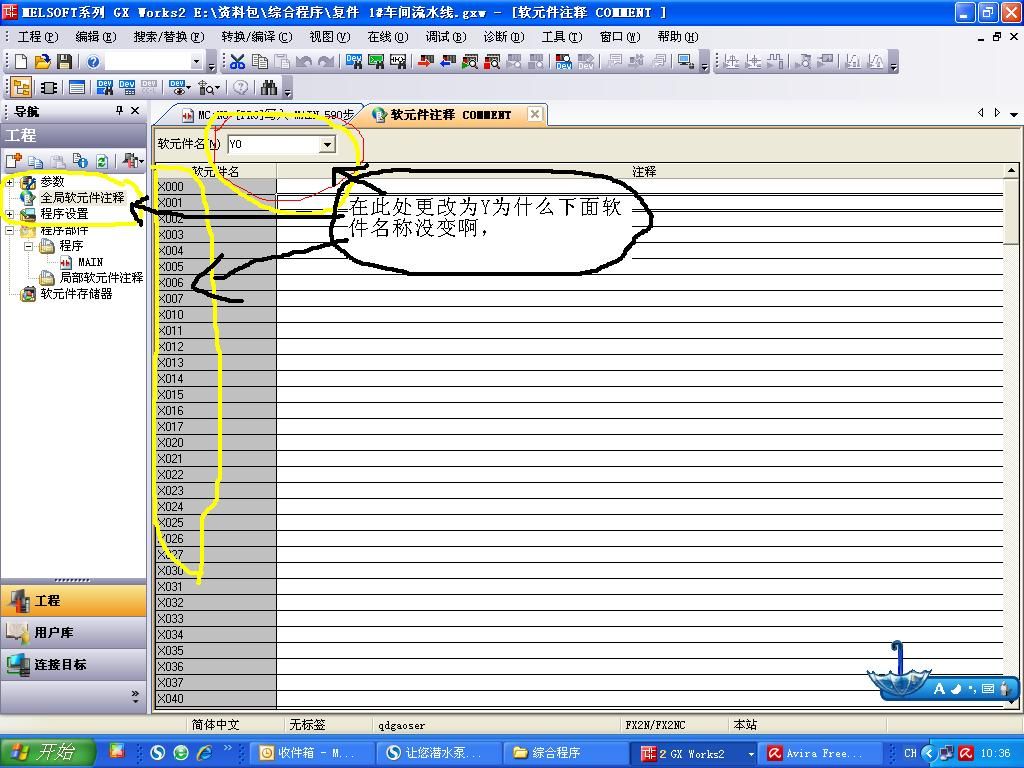Screen dimensions: 1024x768
Task: Click the Dev device list table icon
Action: [127, 87]
